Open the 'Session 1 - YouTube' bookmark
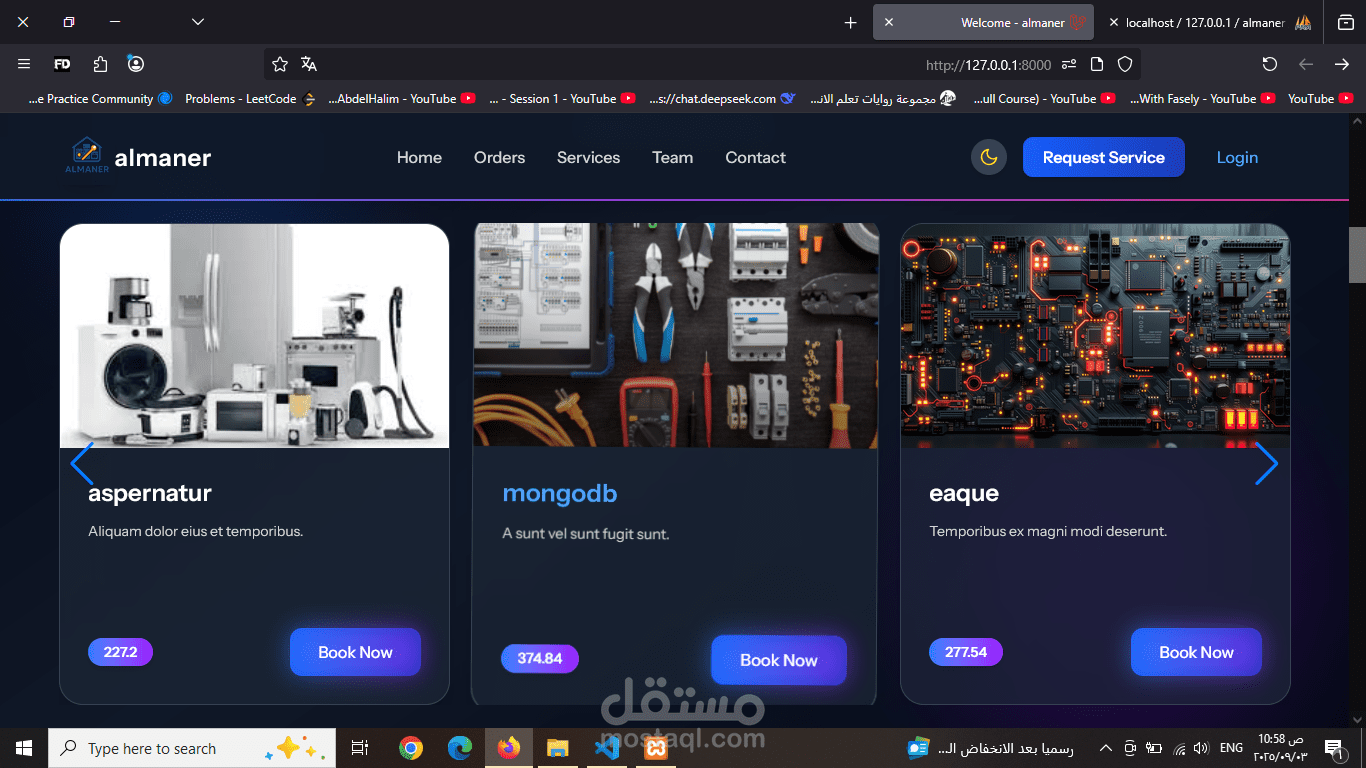Screen dimensions: 1366x768 (x=563, y=99)
